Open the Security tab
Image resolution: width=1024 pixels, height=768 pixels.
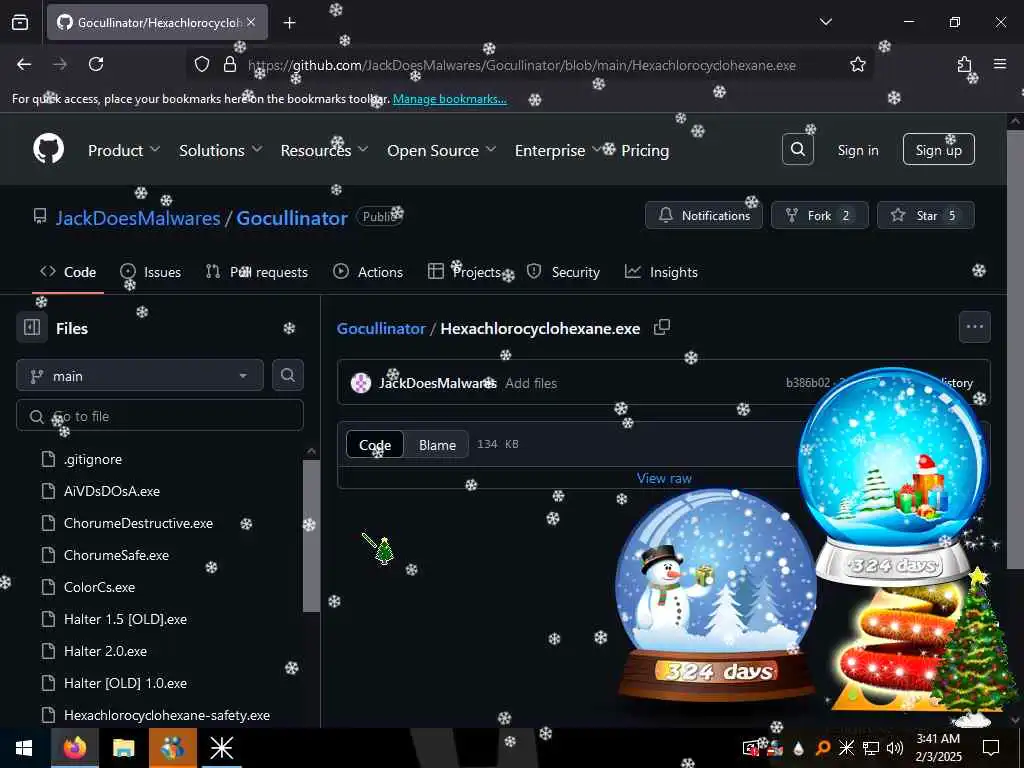point(563,272)
